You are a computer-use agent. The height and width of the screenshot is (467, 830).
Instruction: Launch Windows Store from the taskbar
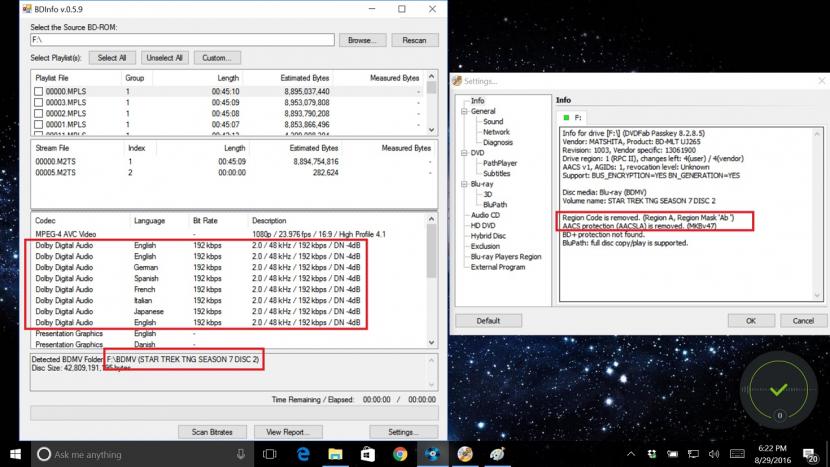(367, 453)
